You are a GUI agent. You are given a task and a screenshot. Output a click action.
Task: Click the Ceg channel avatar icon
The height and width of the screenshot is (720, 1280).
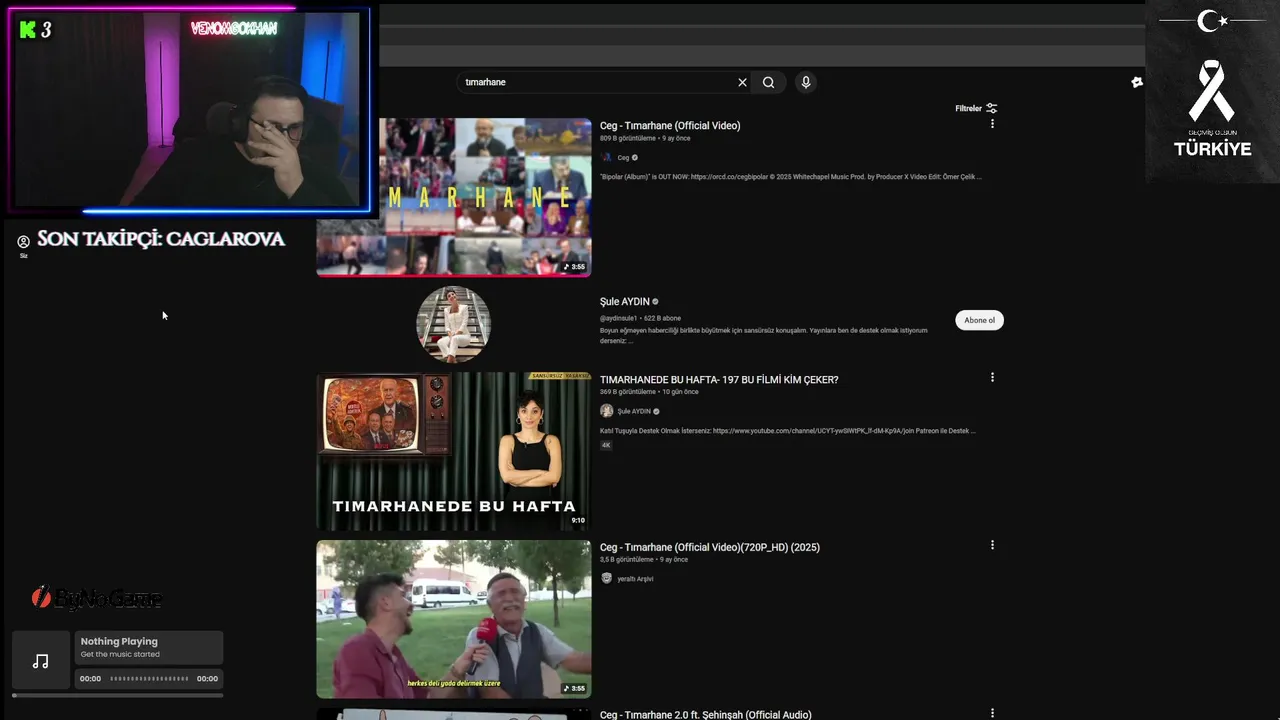pyautogui.click(x=606, y=157)
